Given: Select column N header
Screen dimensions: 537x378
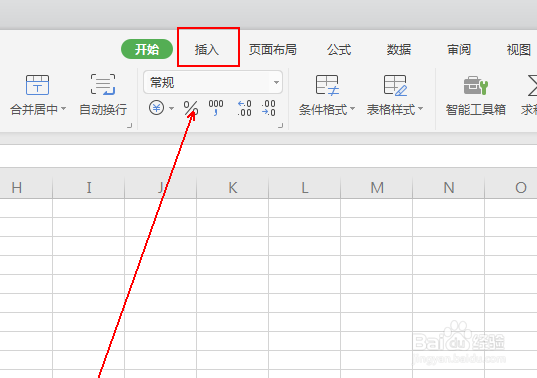Looking at the screenshot, I should tap(449, 188).
